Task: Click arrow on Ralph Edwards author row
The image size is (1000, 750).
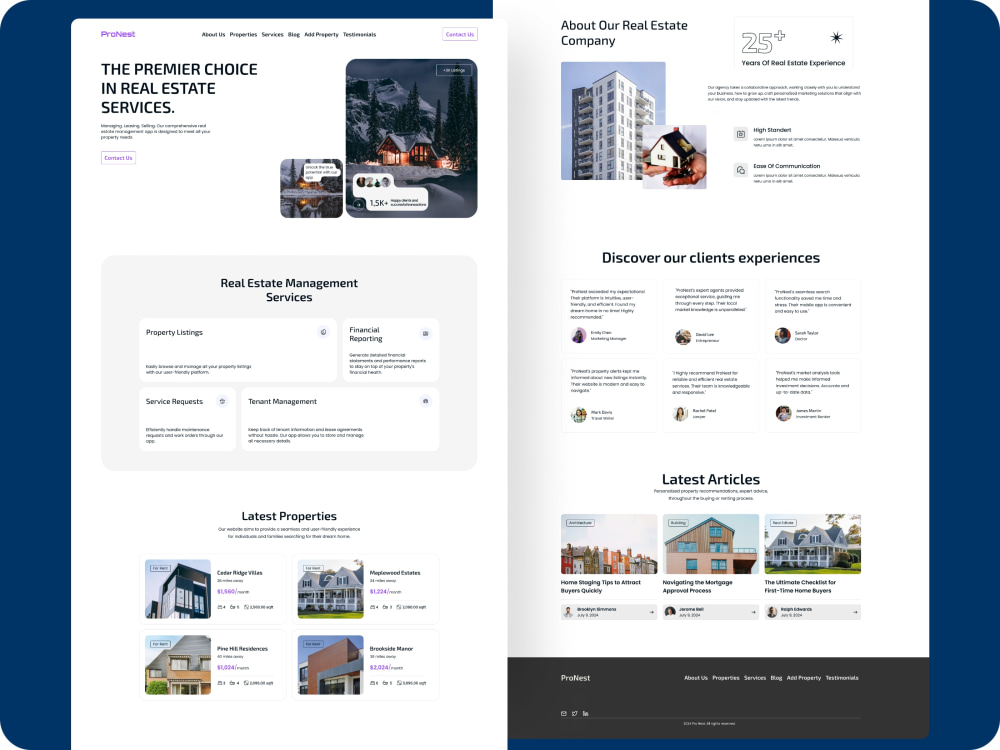Action: tap(855, 612)
